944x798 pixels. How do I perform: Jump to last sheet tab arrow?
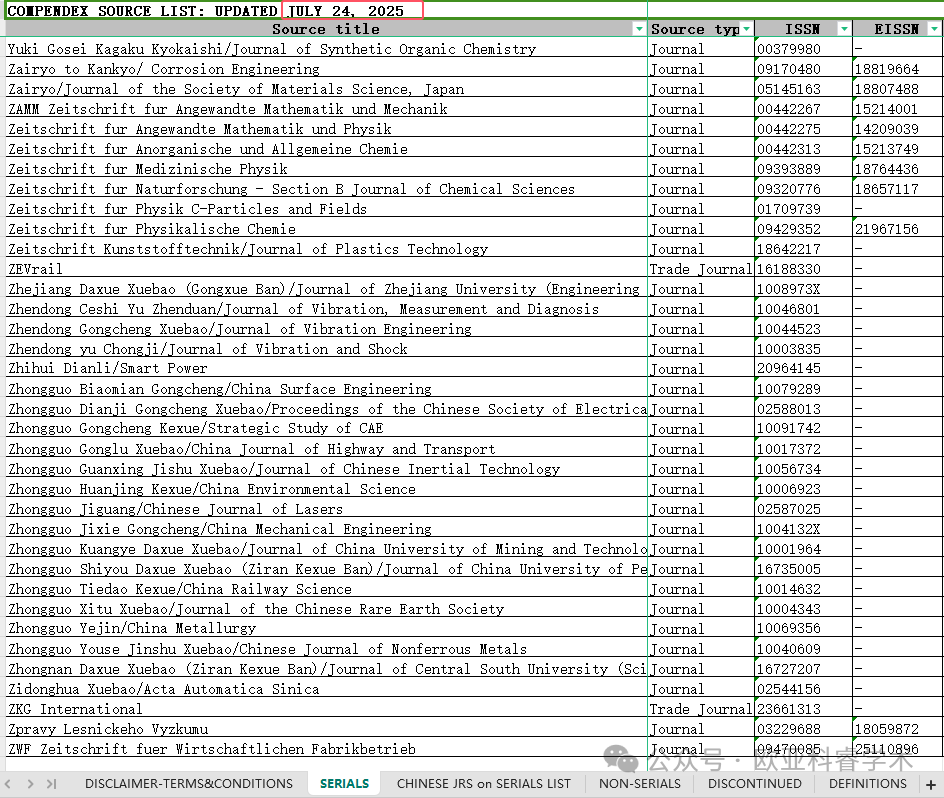[52, 784]
